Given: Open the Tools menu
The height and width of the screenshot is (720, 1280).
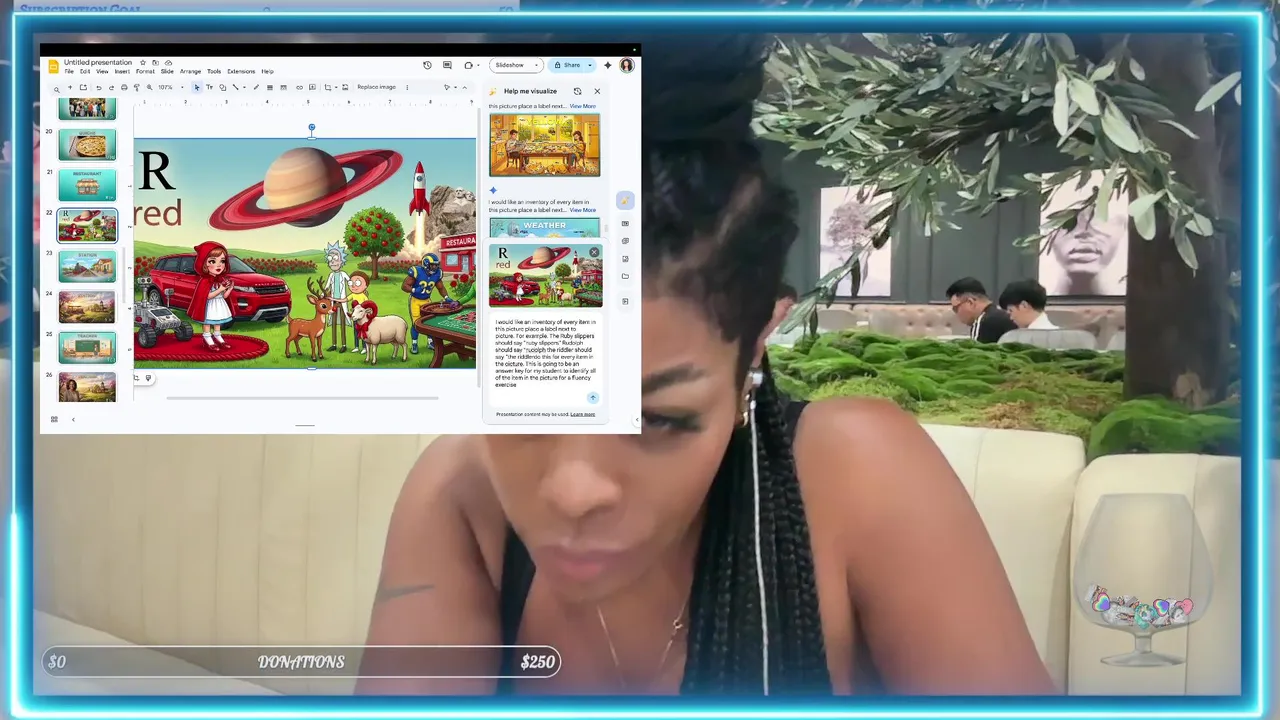Looking at the screenshot, I should coord(214,71).
